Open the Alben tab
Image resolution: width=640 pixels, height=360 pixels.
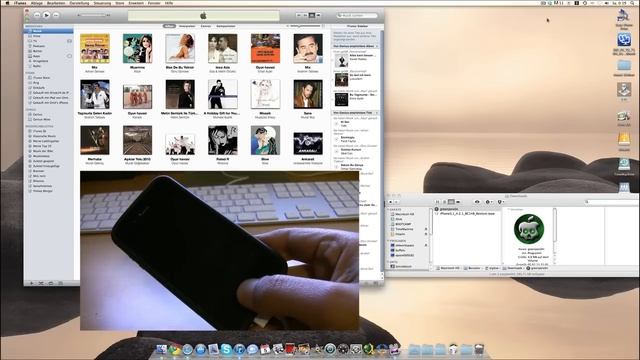[169, 26]
